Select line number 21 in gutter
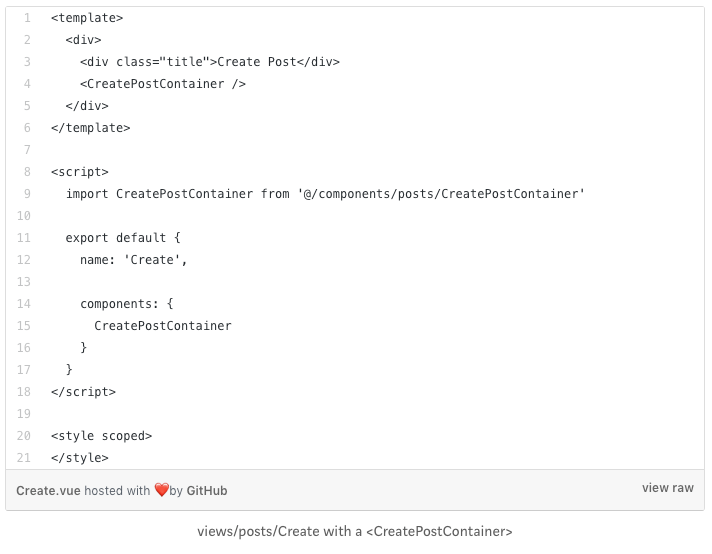712x554 pixels. point(24,458)
